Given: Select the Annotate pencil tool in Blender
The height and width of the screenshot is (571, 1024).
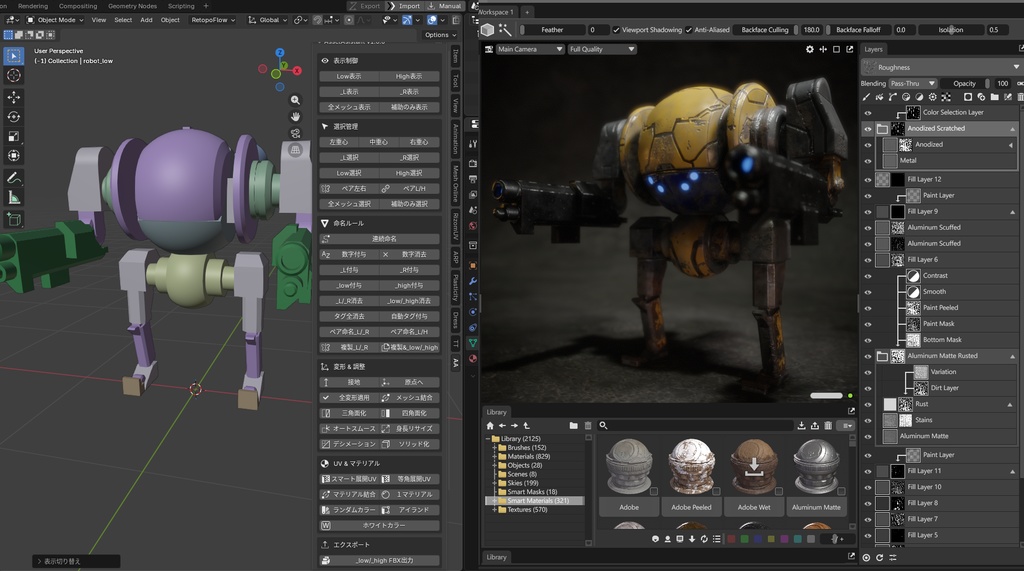Looking at the screenshot, I should coord(13,178).
